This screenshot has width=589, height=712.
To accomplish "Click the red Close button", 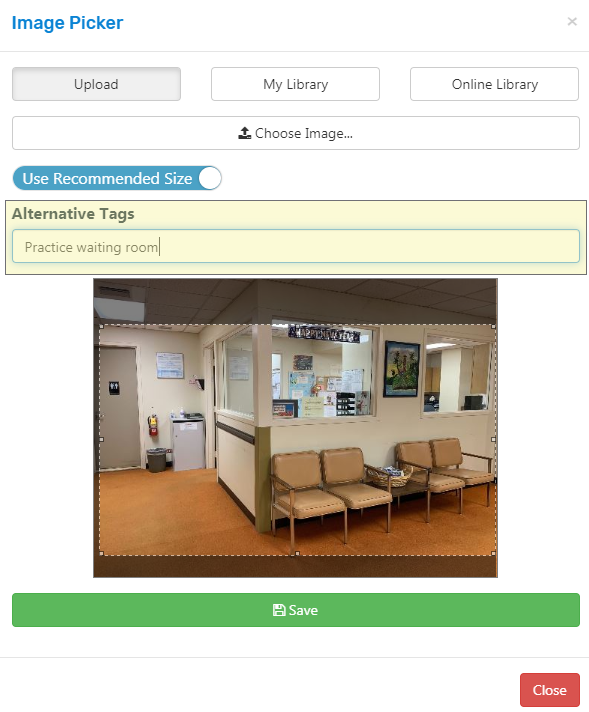I will click(549, 690).
